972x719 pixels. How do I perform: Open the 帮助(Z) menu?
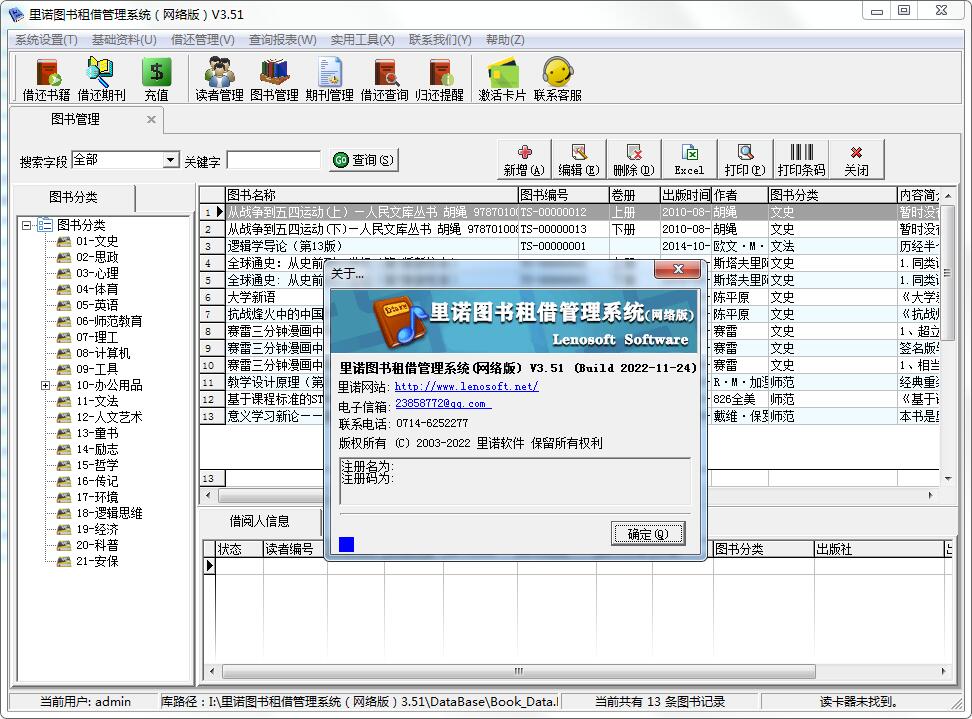[x=505, y=40]
